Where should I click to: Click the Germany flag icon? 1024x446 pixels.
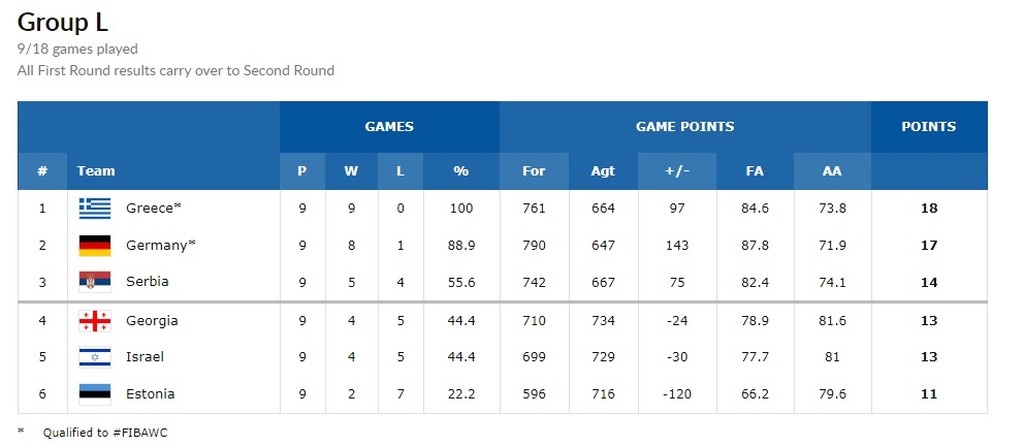(95, 245)
